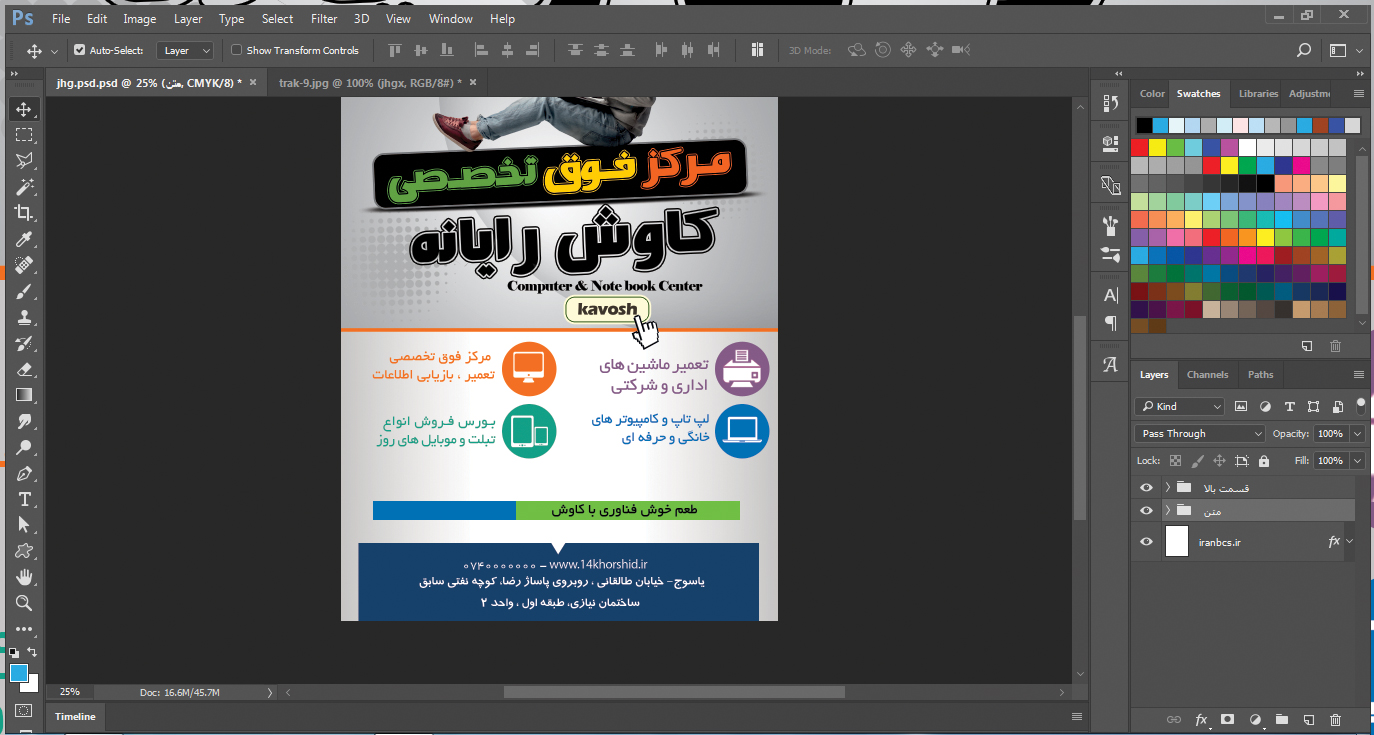Toggle the Auto-Select checkbox
The width and height of the screenshot is (1374, 735).
pos(80,50)
